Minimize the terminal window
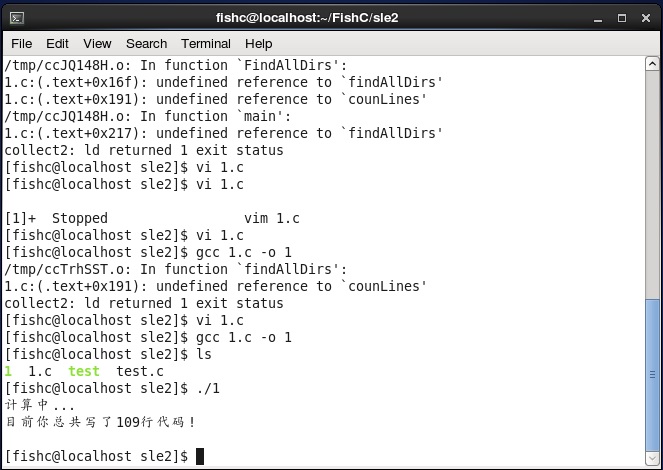Screen dimensions: 663x470 597,19
